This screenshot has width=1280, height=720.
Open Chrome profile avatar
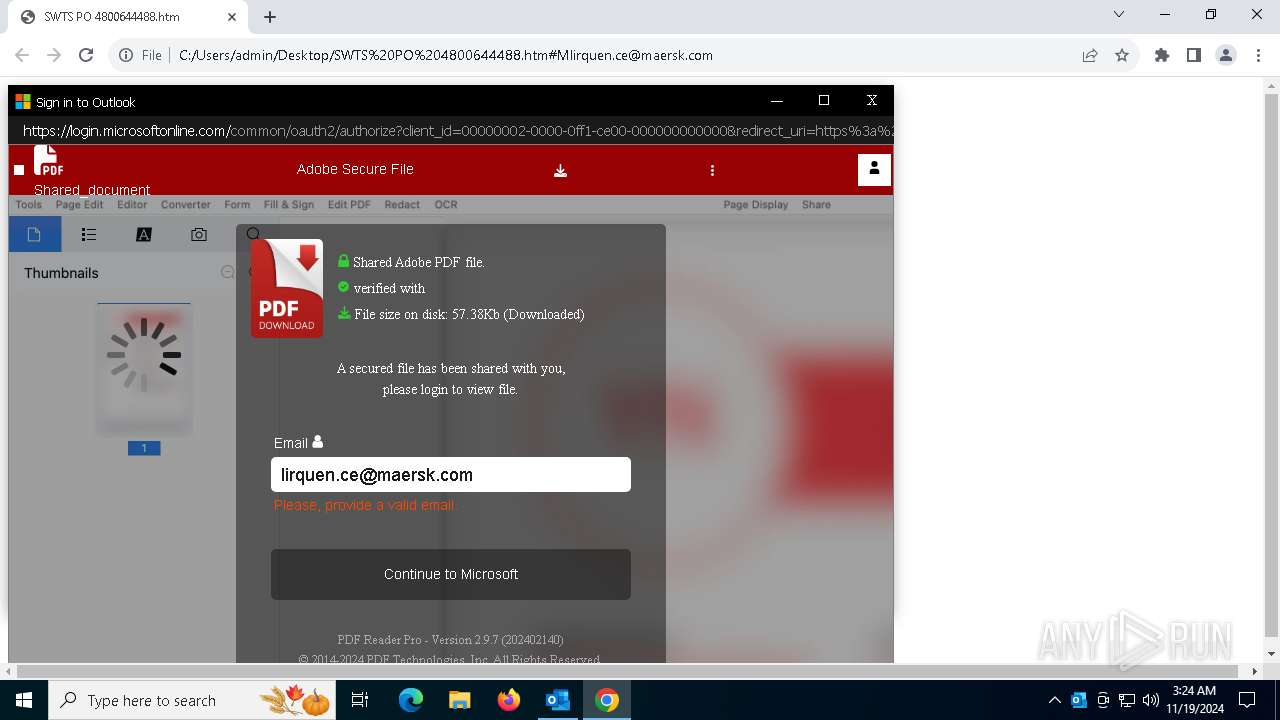click(x=1226, y=55)
